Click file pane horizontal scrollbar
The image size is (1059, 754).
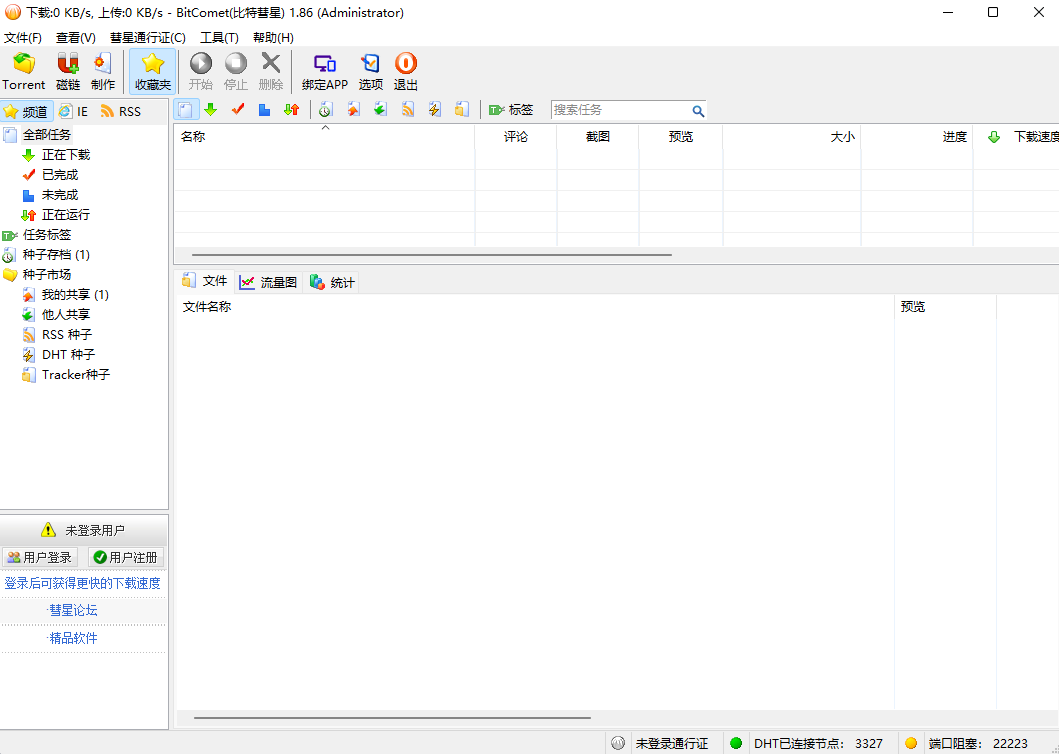coord(392,718)
